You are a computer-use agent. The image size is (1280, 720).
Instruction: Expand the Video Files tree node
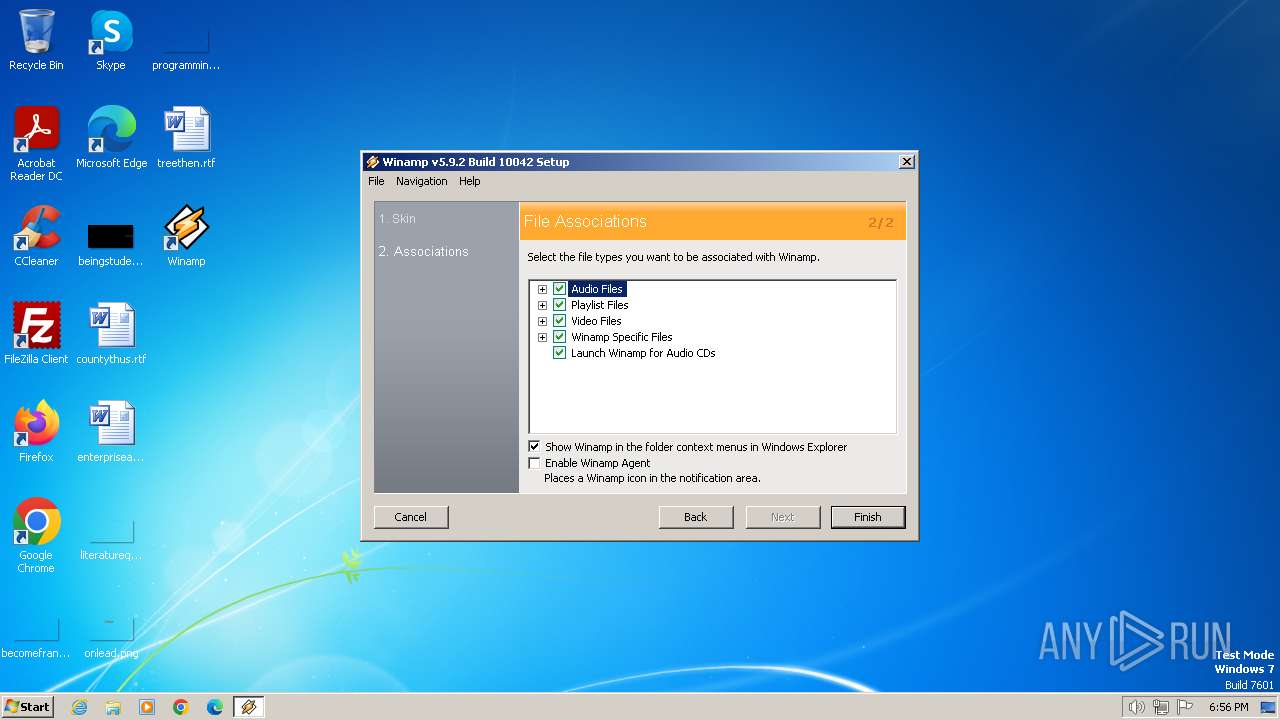click(543, 321)
